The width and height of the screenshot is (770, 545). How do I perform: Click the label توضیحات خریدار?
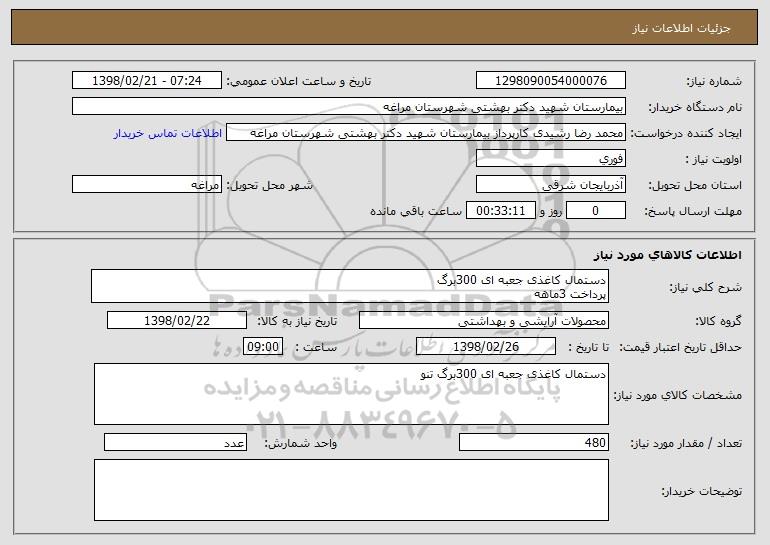(x=702, y=491)
